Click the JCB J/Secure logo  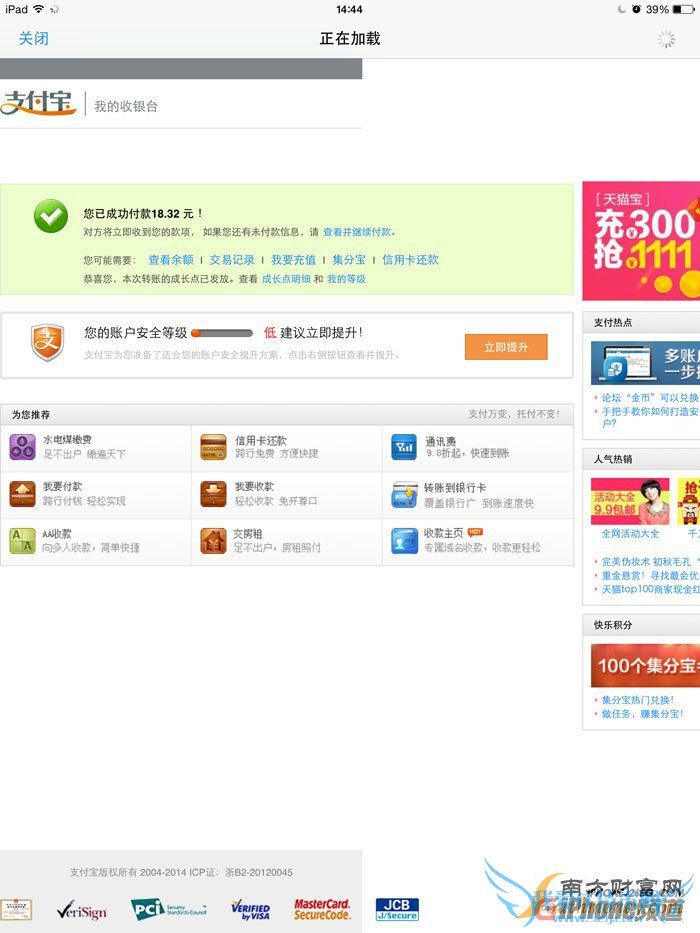pos(397,909)
